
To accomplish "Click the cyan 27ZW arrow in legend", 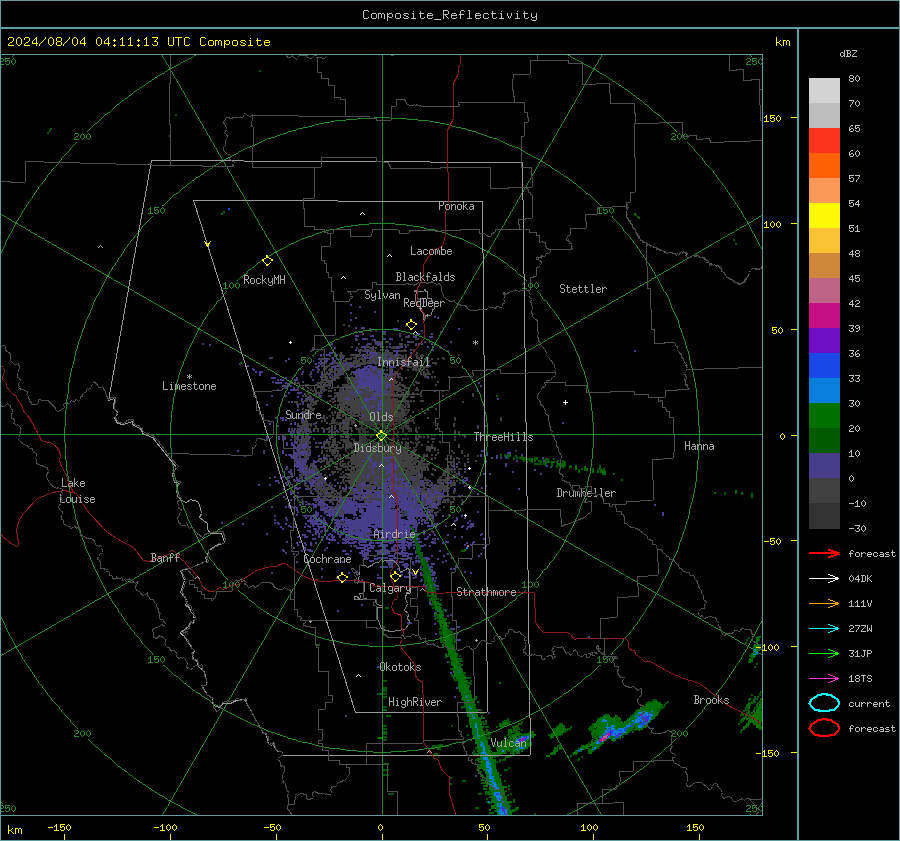I will [x=824, y=629].
